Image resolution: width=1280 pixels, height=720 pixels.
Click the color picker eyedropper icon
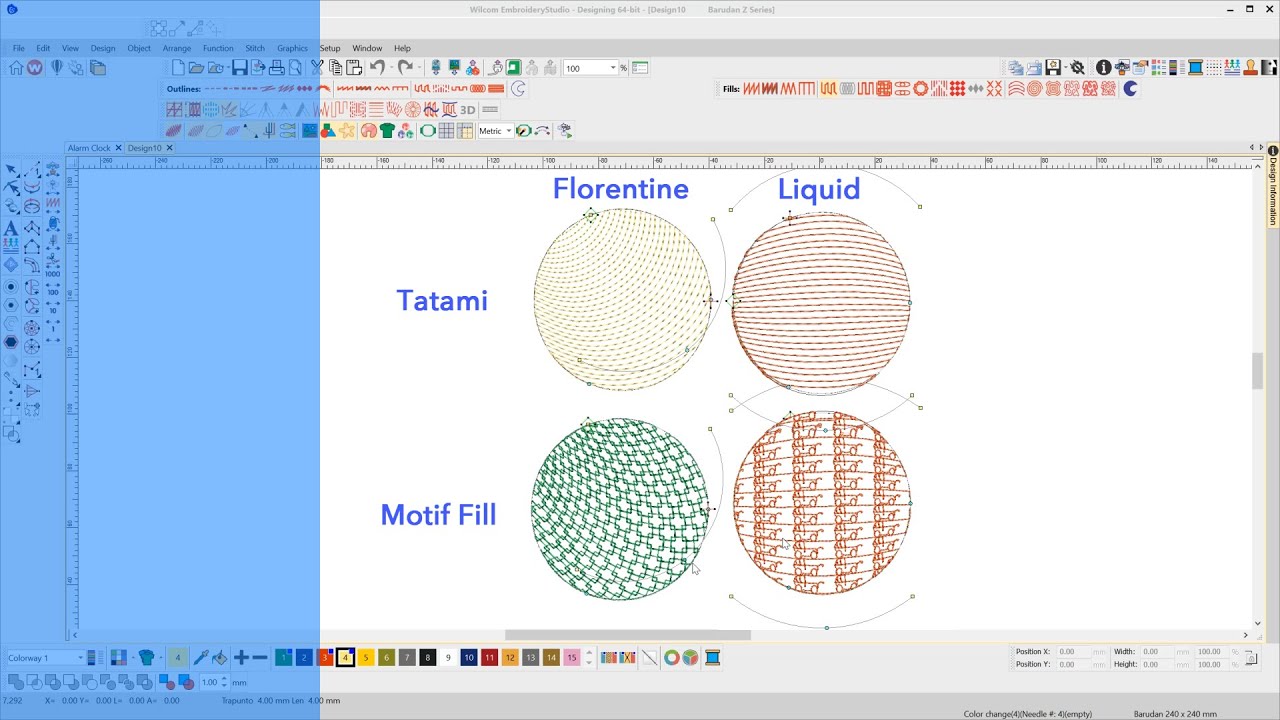click(x=200, y=657)
